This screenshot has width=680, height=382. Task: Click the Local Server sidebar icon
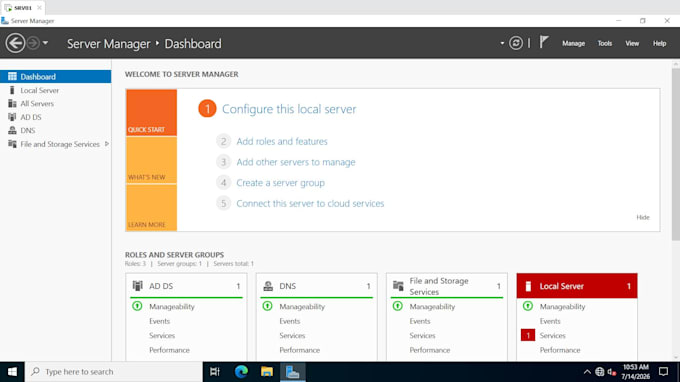point(12,90)
